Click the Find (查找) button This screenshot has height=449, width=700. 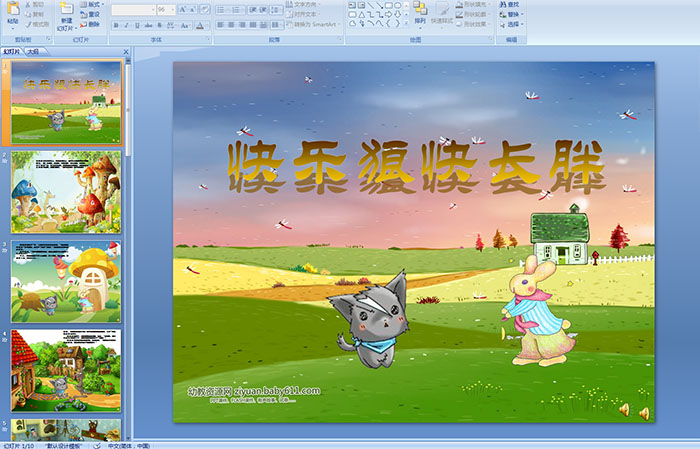[509, 4]
